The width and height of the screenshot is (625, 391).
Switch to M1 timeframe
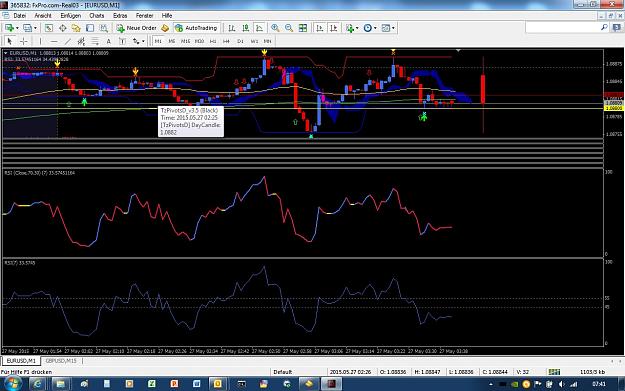(158, 41)
